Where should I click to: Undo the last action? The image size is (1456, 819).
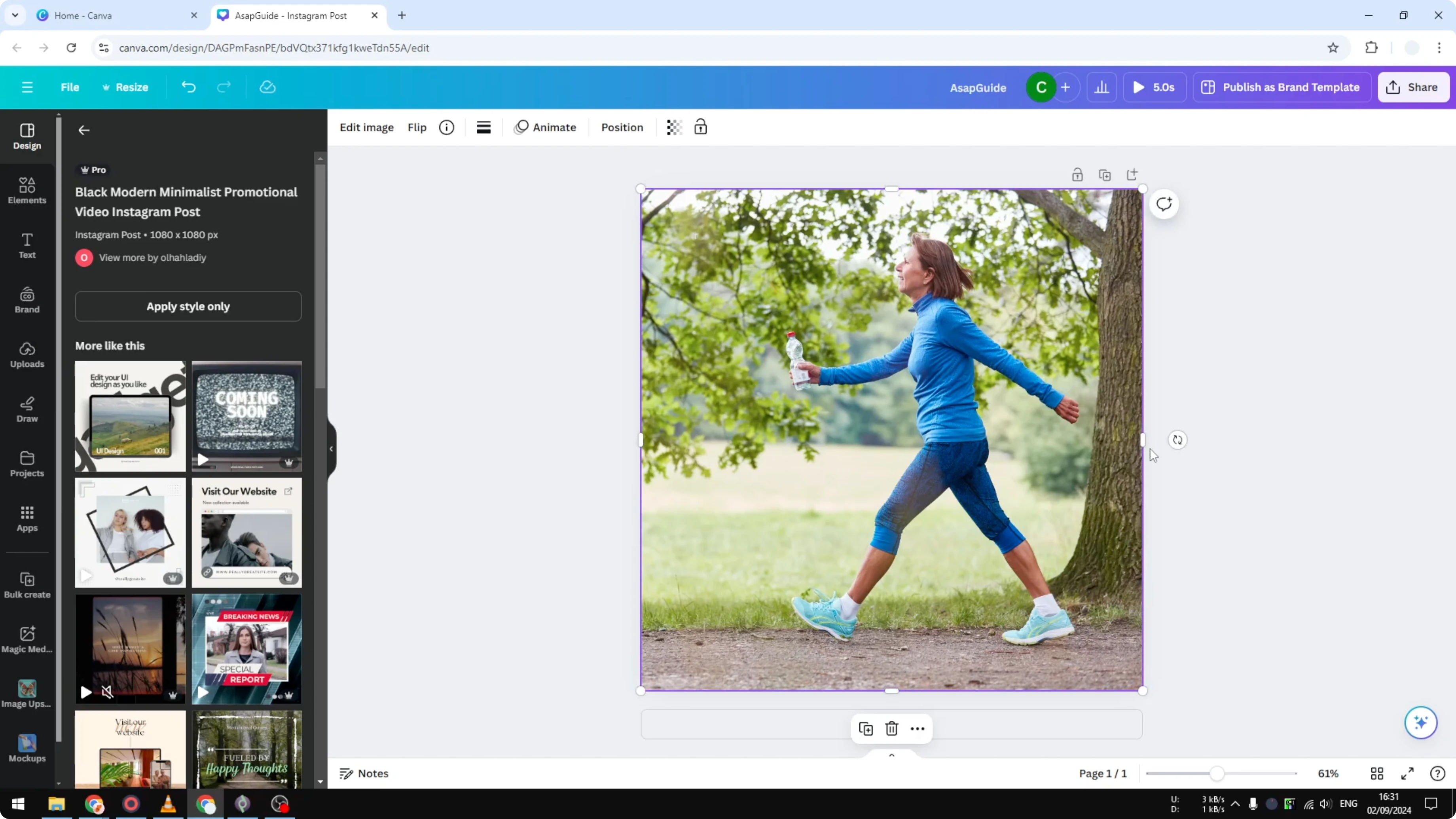click(189, 87)
